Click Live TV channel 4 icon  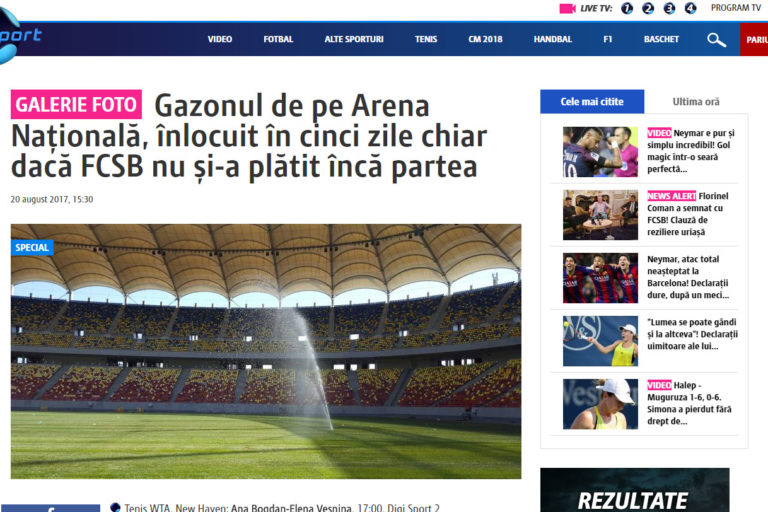[x=690, y=8]
